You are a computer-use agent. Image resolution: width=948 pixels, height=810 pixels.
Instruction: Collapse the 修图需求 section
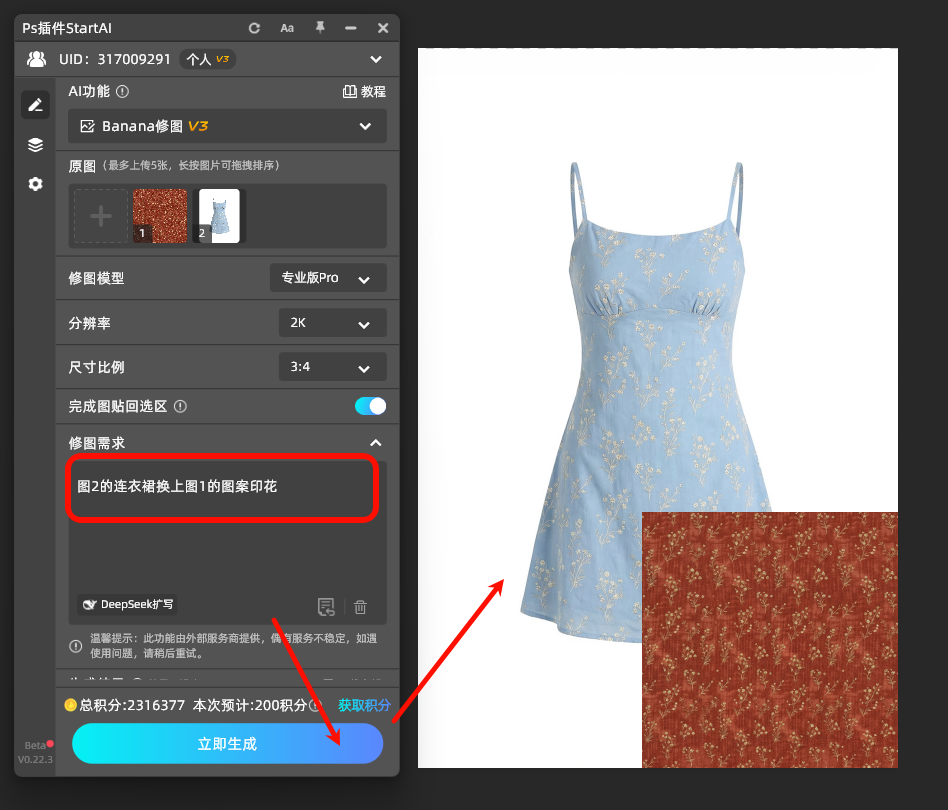[x=375, y=443]
